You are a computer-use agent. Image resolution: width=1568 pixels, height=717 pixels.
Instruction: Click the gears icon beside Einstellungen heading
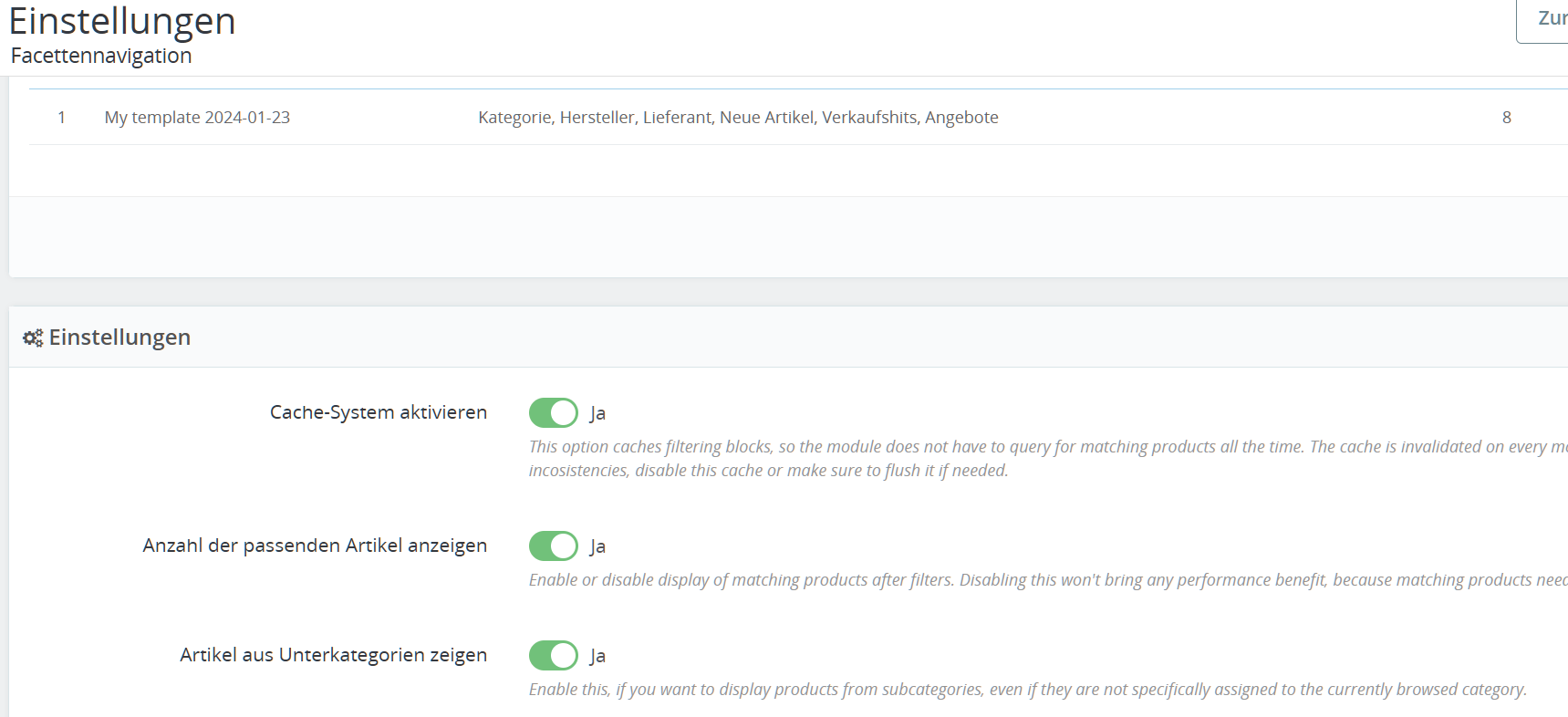33,338
